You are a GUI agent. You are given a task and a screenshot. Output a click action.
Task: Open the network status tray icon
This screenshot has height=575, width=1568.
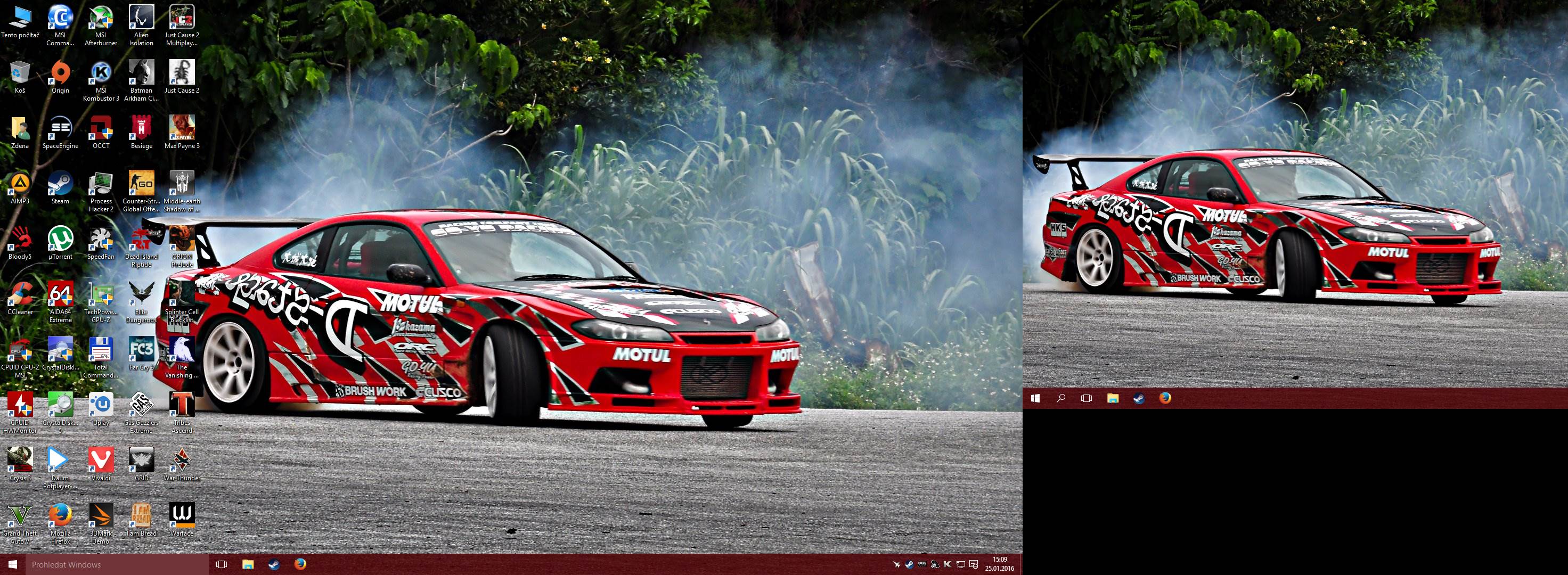pyautogui.click(x=960, y=565)
